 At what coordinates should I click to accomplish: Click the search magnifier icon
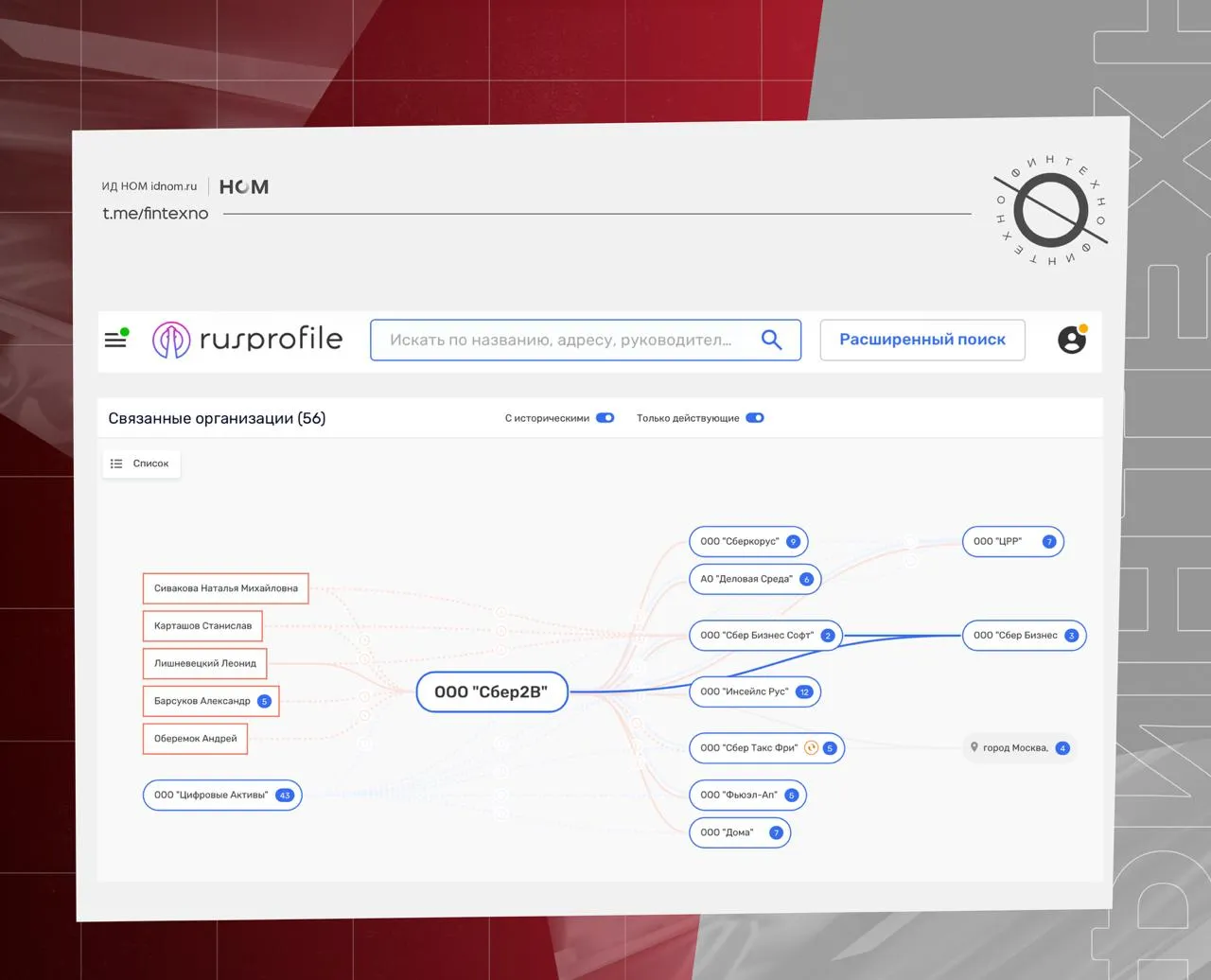coord(772,340)
